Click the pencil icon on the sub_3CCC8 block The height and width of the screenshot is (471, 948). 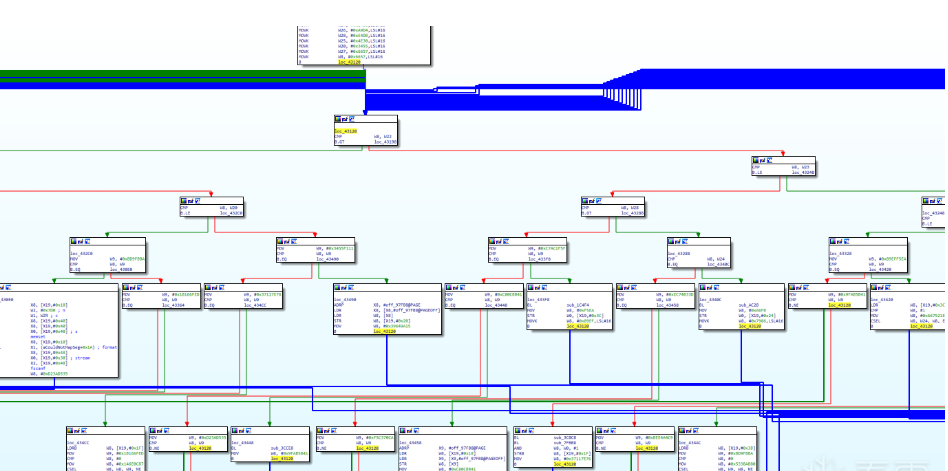241,430
